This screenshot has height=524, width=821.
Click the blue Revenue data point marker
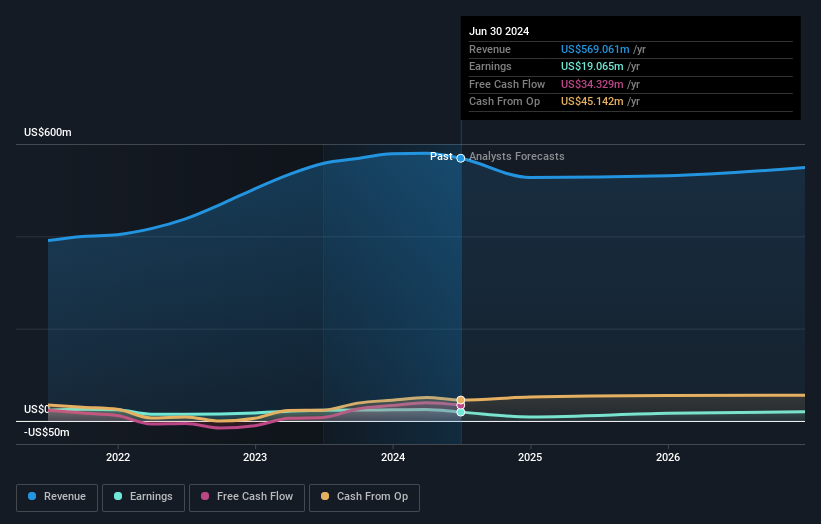click(461, 158)
